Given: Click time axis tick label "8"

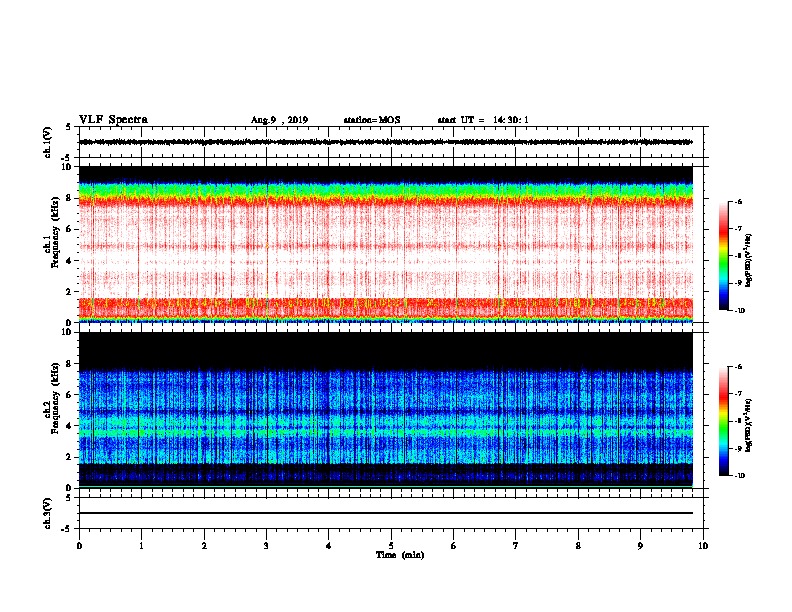Looking at the screenshot, I should click(578, 546).
